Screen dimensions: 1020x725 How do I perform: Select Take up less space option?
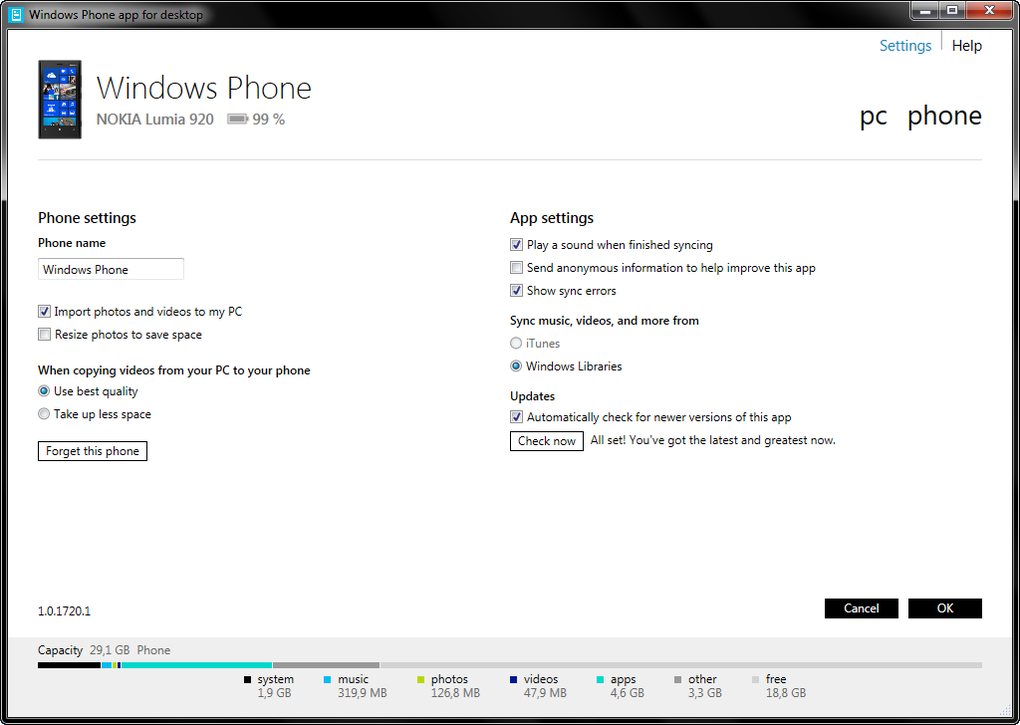(44, 414)
